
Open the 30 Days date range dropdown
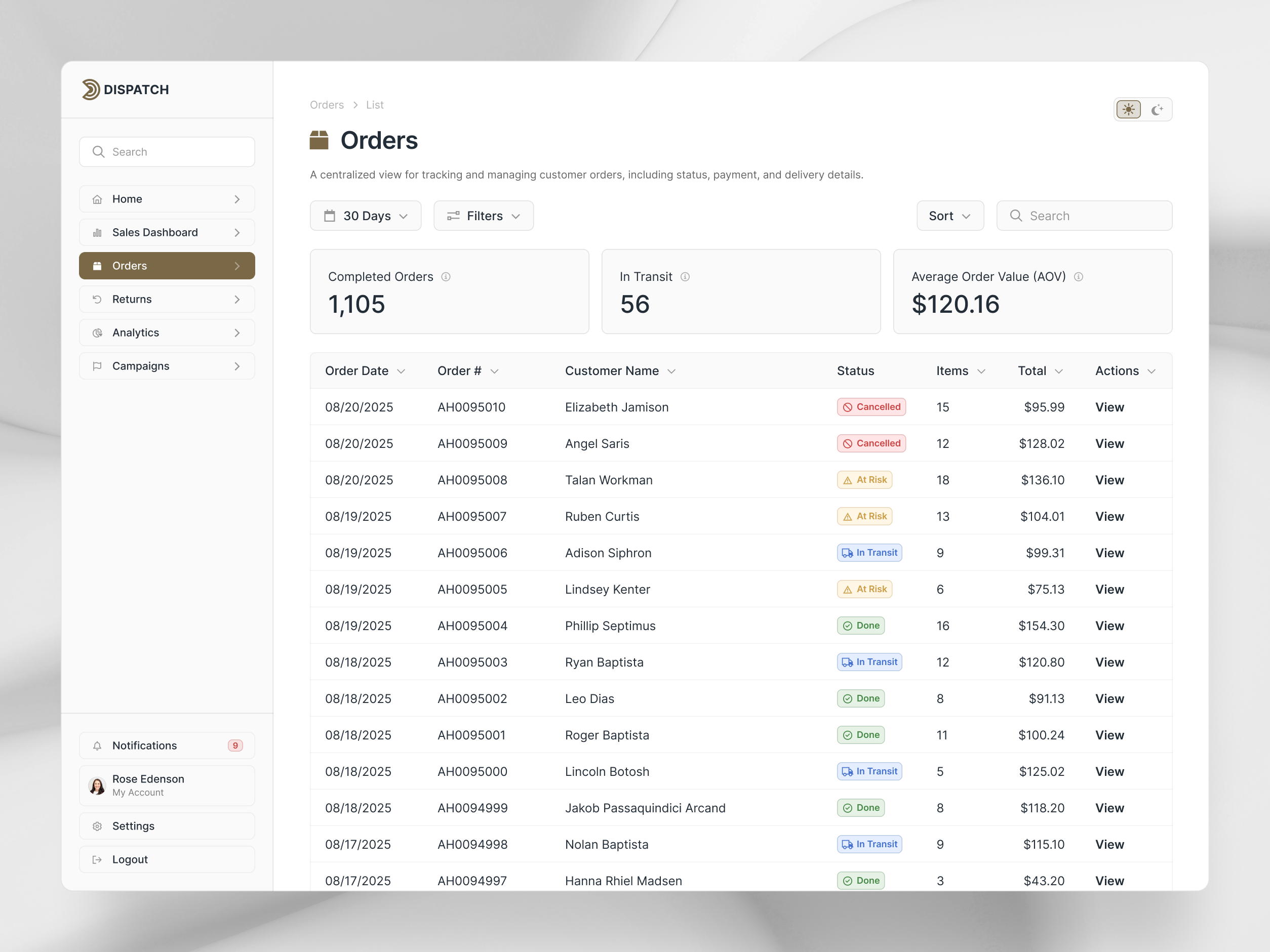click(x=365, y=216)
